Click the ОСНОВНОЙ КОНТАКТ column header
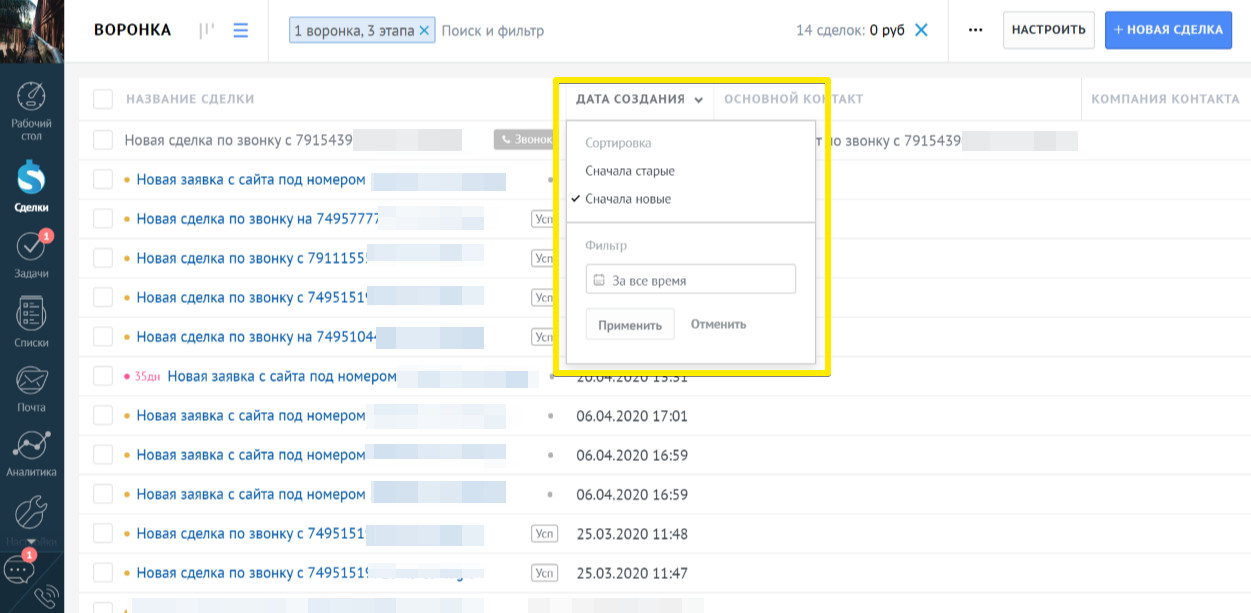This screenshot has width=1251, height=613. click(793, 99)
